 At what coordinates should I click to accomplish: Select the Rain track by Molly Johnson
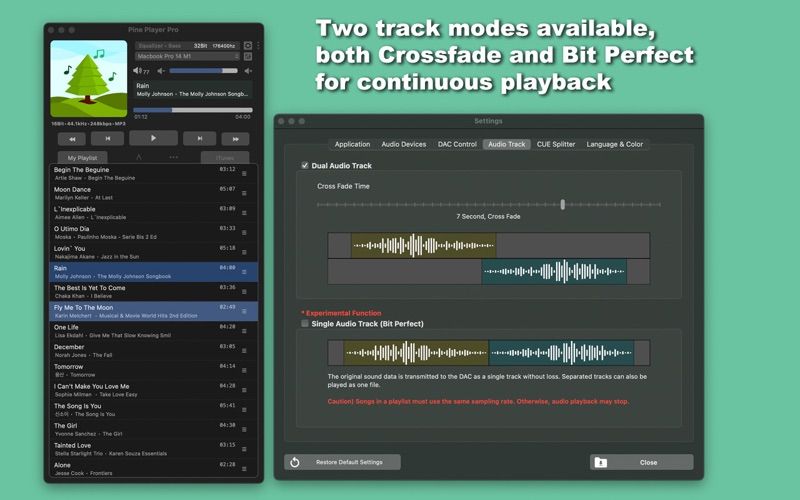pyautogui.click(x=153, y=272)
